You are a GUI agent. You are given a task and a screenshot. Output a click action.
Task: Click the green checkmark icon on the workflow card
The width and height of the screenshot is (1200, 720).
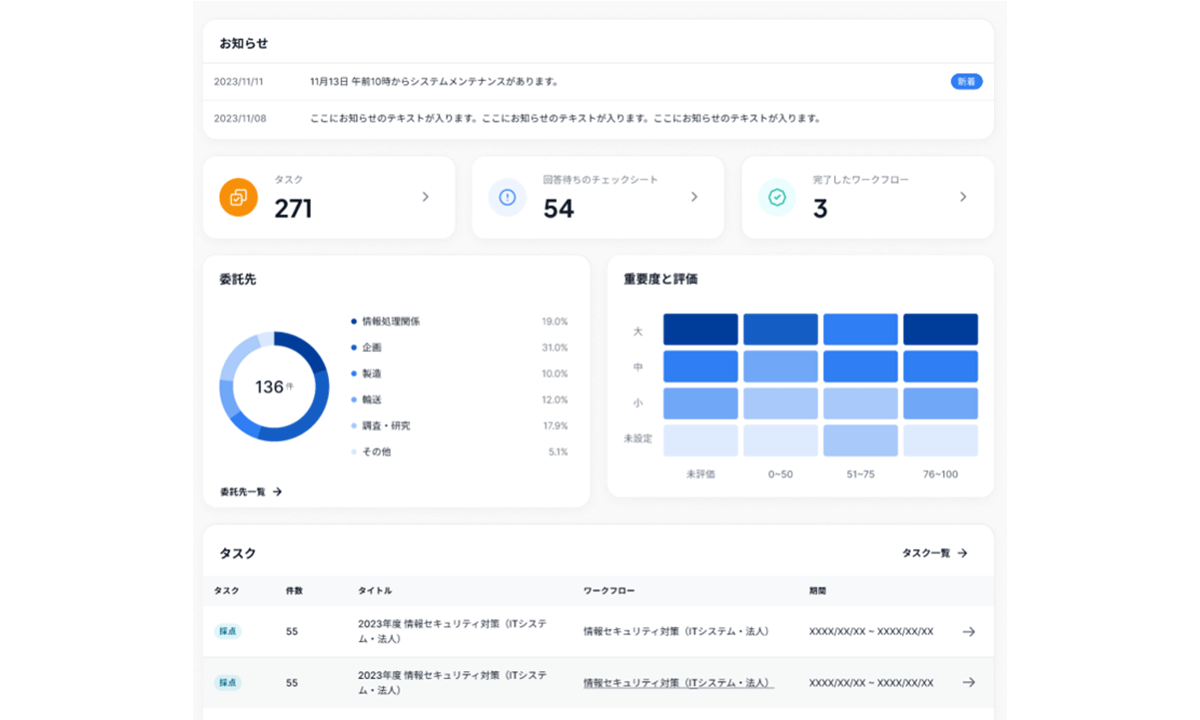tap(777, 197)
